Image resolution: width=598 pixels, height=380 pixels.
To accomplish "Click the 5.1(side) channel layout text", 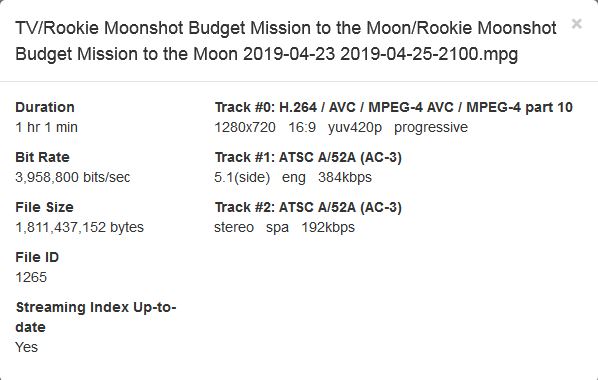I will click(x=242, y=177).
